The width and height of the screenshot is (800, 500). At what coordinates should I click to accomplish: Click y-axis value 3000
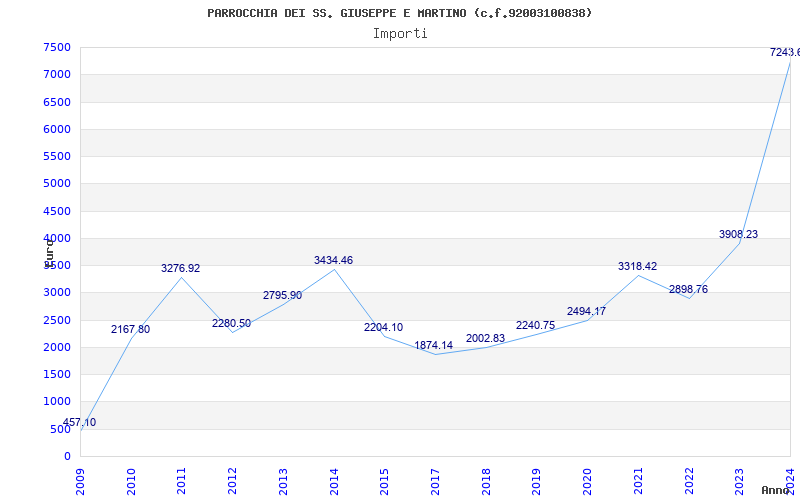57,292
